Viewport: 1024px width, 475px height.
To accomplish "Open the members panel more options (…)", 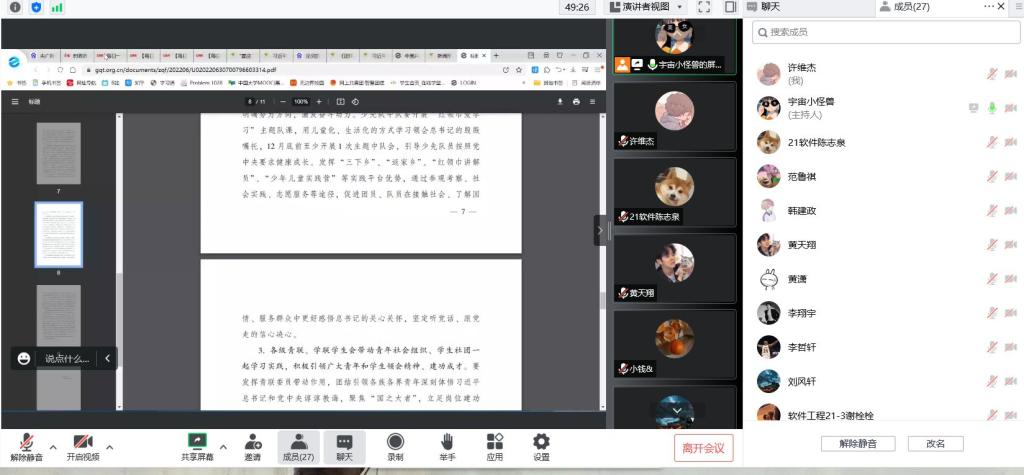I will tap(989, 7).
